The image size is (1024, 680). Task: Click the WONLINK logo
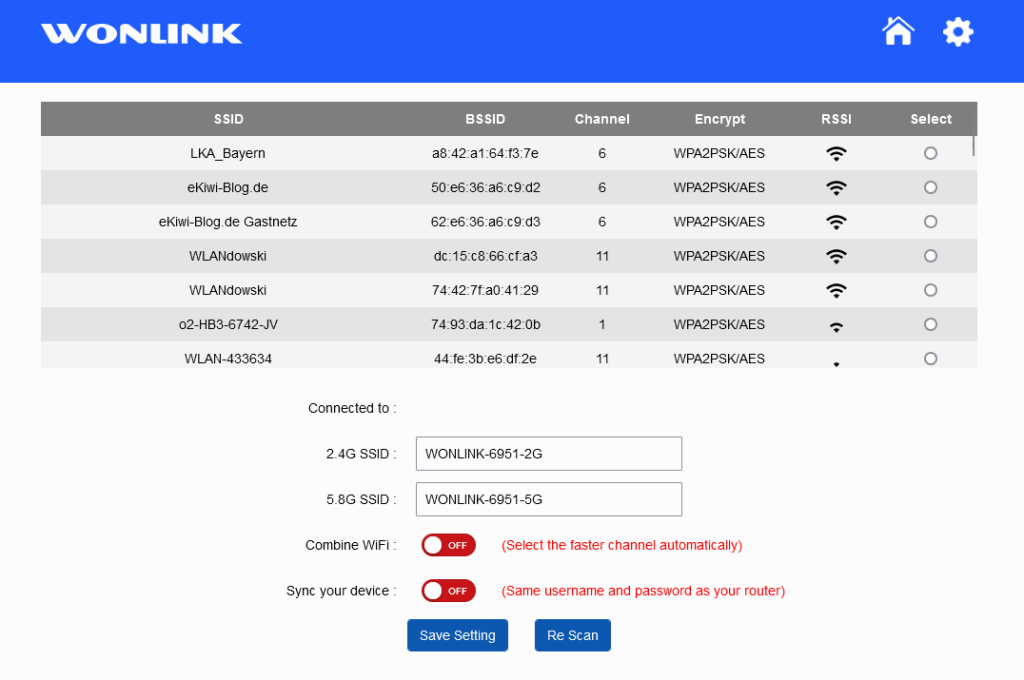[x=140, y=33]
